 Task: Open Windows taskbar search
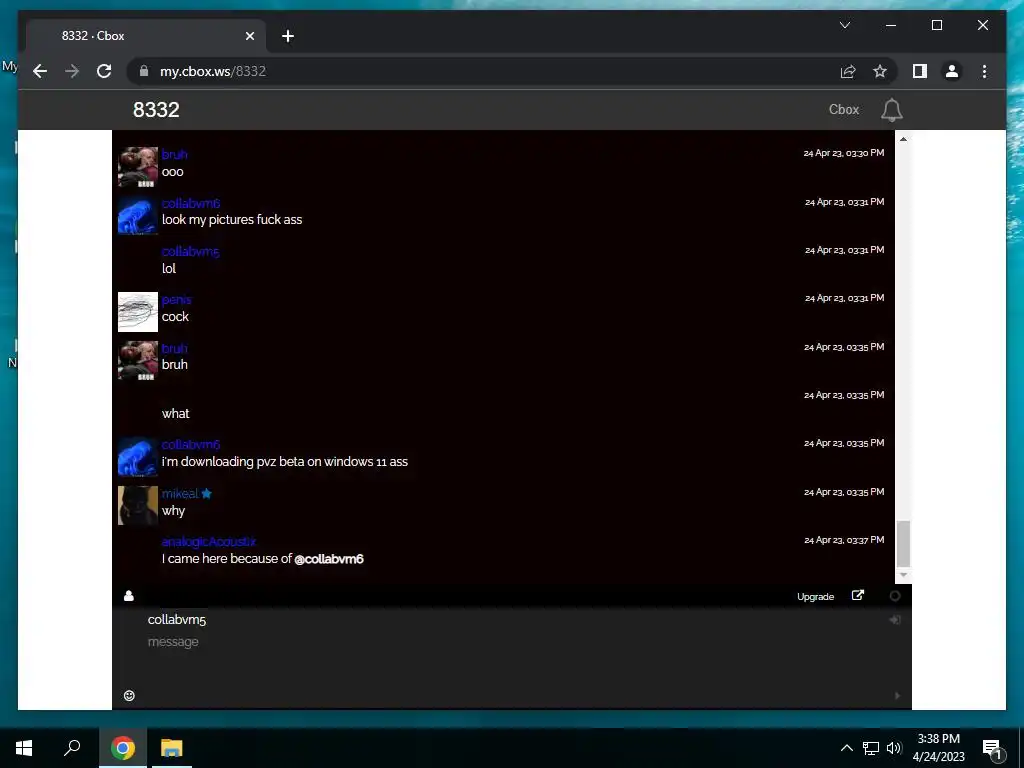coord(72,748)
